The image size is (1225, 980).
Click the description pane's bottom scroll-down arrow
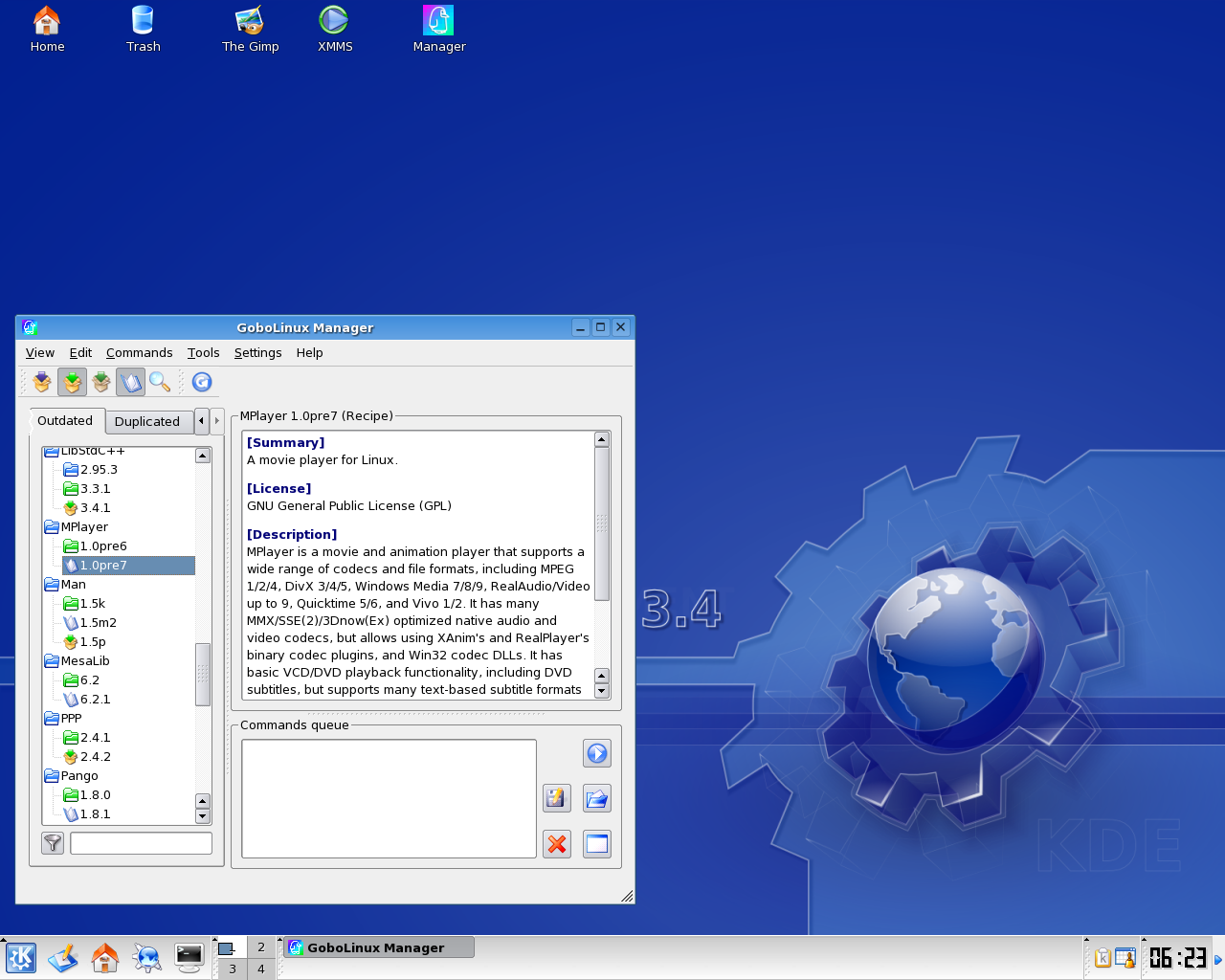pyautogui.click(x=602, y=691)
